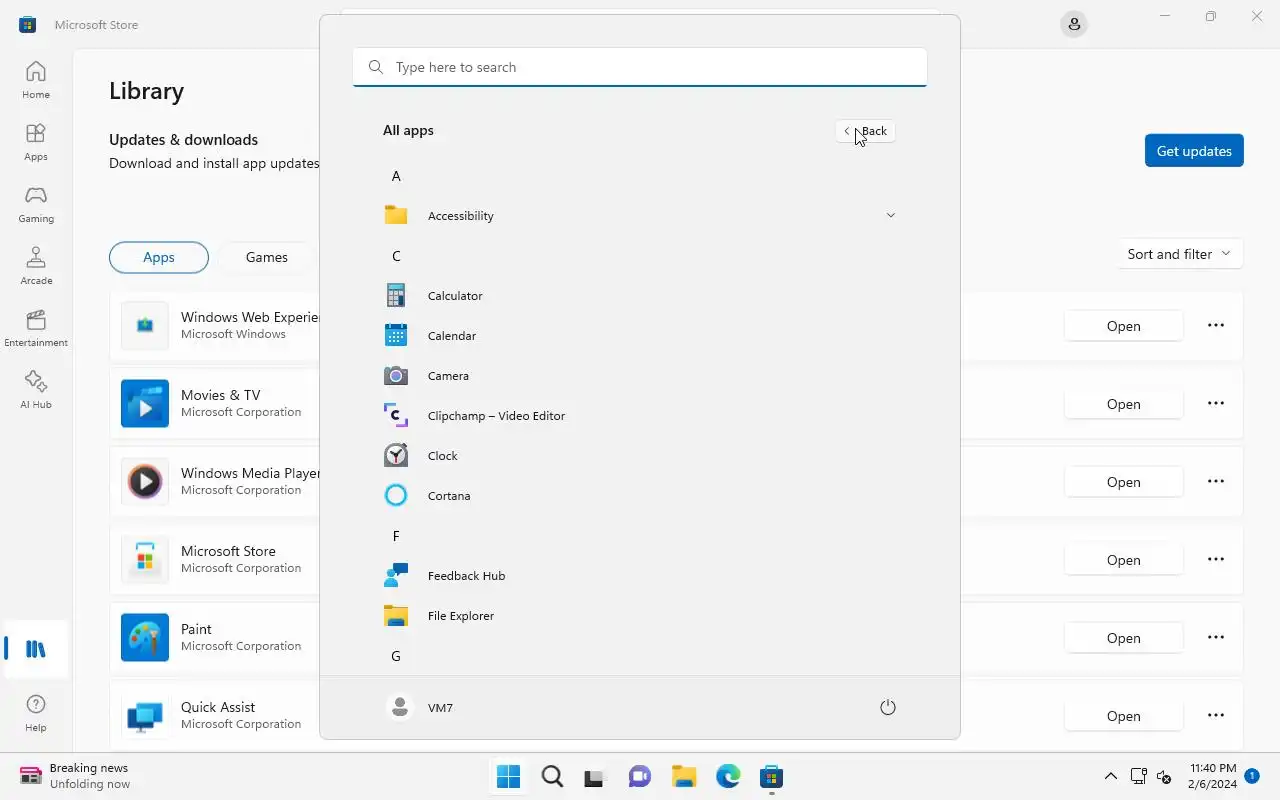Click Microsoft Store taskbar icon

tap(771, 776)
